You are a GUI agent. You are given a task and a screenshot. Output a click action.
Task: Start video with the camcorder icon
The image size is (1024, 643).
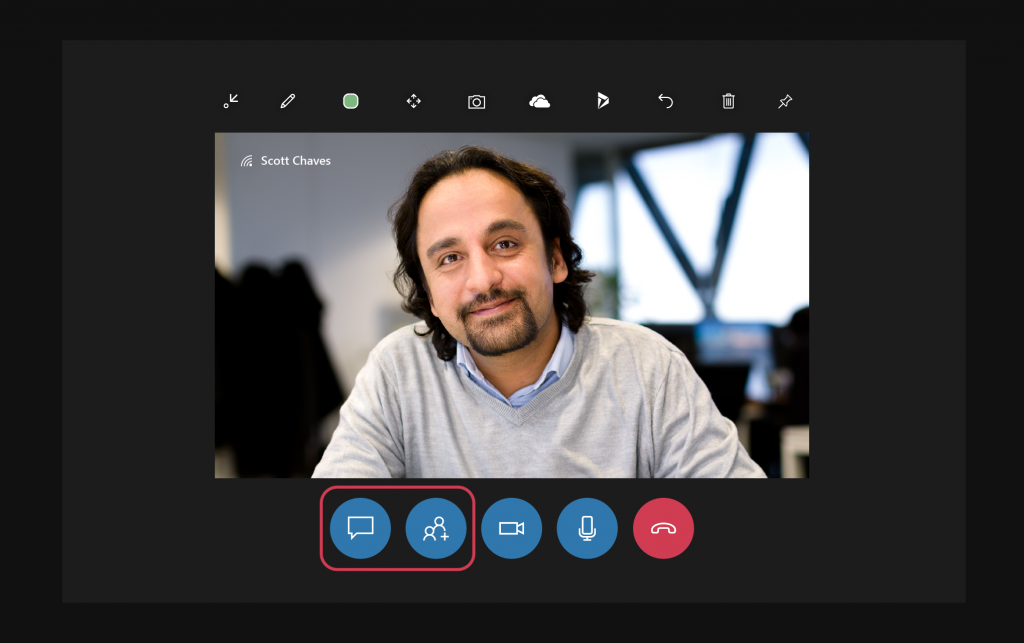[512, 528]
